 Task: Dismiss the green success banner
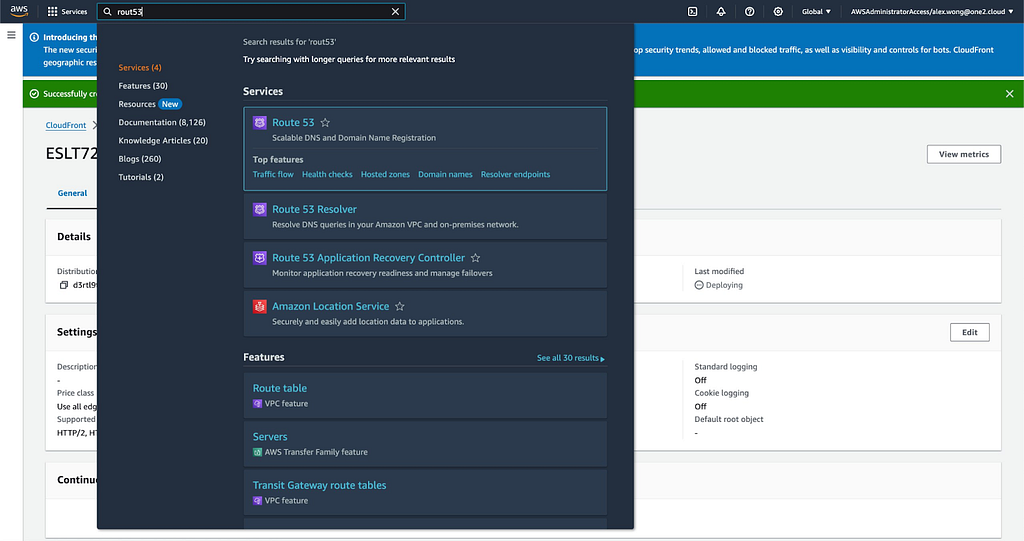click(x=1009, y=93)
